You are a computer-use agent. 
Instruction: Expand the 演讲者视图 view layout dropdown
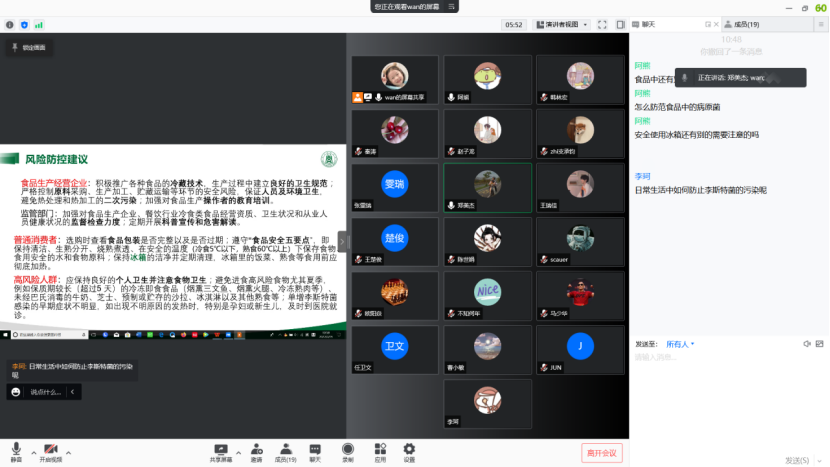click(x=561, y=24)
